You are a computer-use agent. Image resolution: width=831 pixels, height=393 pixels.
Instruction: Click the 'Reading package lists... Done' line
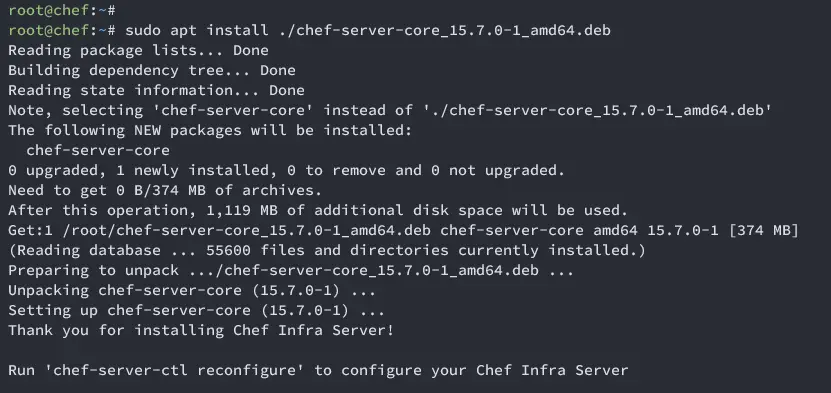[138, 50]
